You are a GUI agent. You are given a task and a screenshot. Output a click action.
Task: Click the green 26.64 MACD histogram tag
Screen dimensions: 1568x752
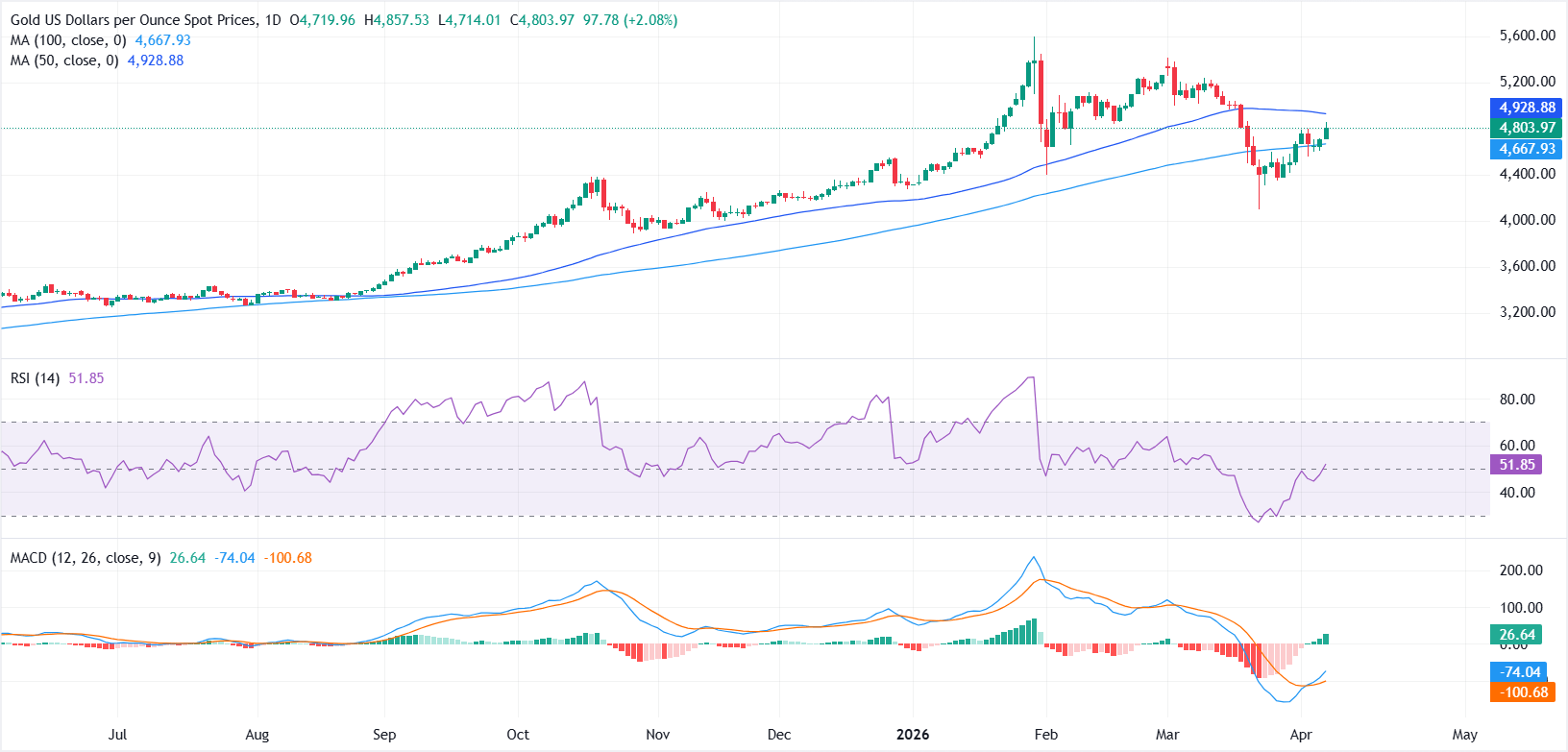point(1516,635)
